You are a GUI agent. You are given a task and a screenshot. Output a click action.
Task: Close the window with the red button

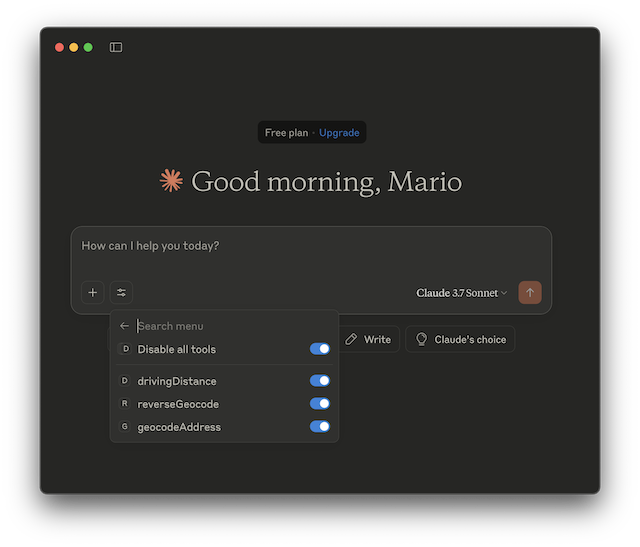point(59,47)
